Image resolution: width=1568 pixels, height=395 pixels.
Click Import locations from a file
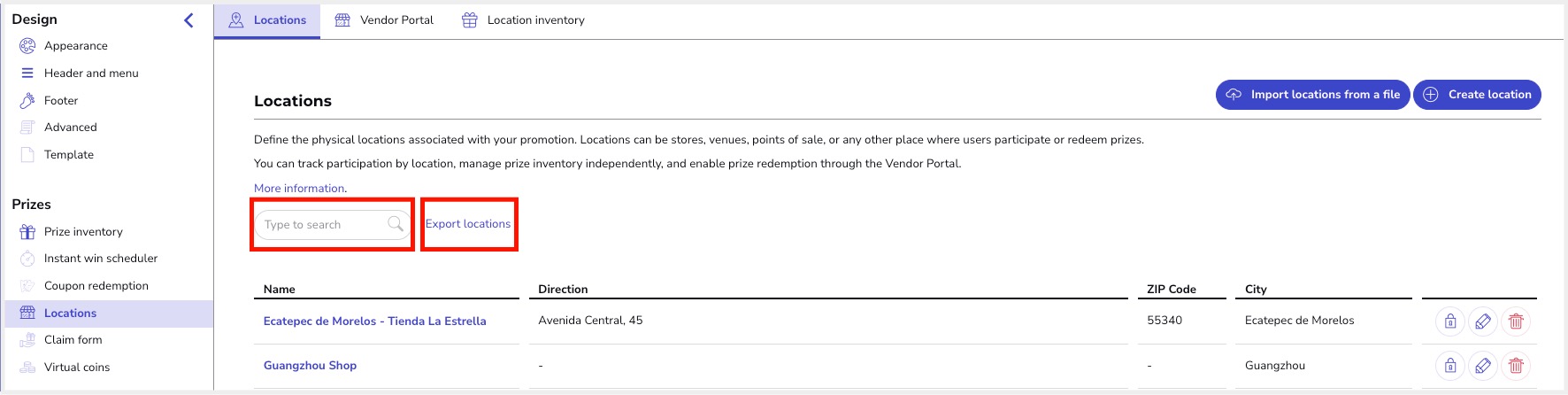coord(1312,95)
